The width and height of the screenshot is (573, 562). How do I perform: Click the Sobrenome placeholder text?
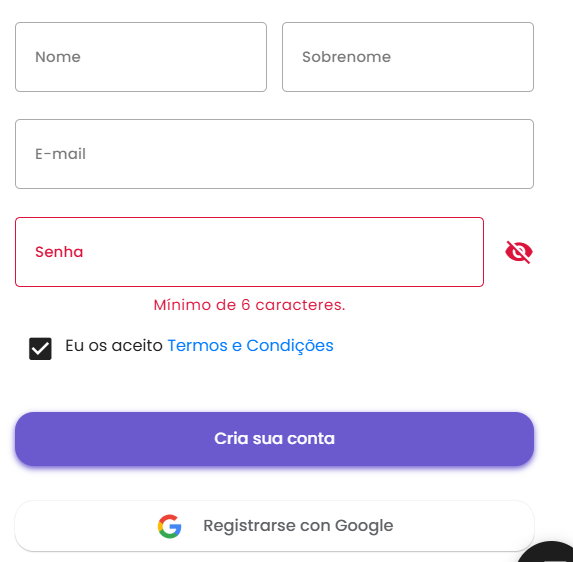(346, 57)
